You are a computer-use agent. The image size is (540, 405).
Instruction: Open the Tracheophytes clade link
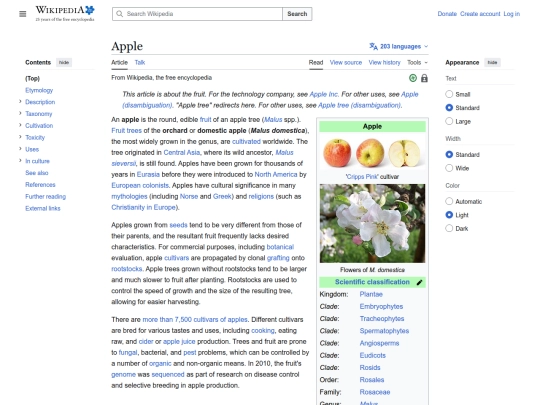click(382, 319)
